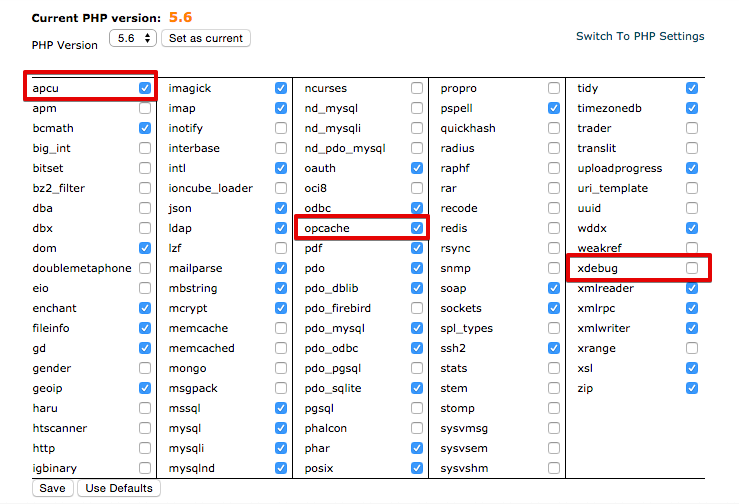Disable the bcmath extension checkbox
The height and width of the screenshot is (504, 739).
(145, 128)
